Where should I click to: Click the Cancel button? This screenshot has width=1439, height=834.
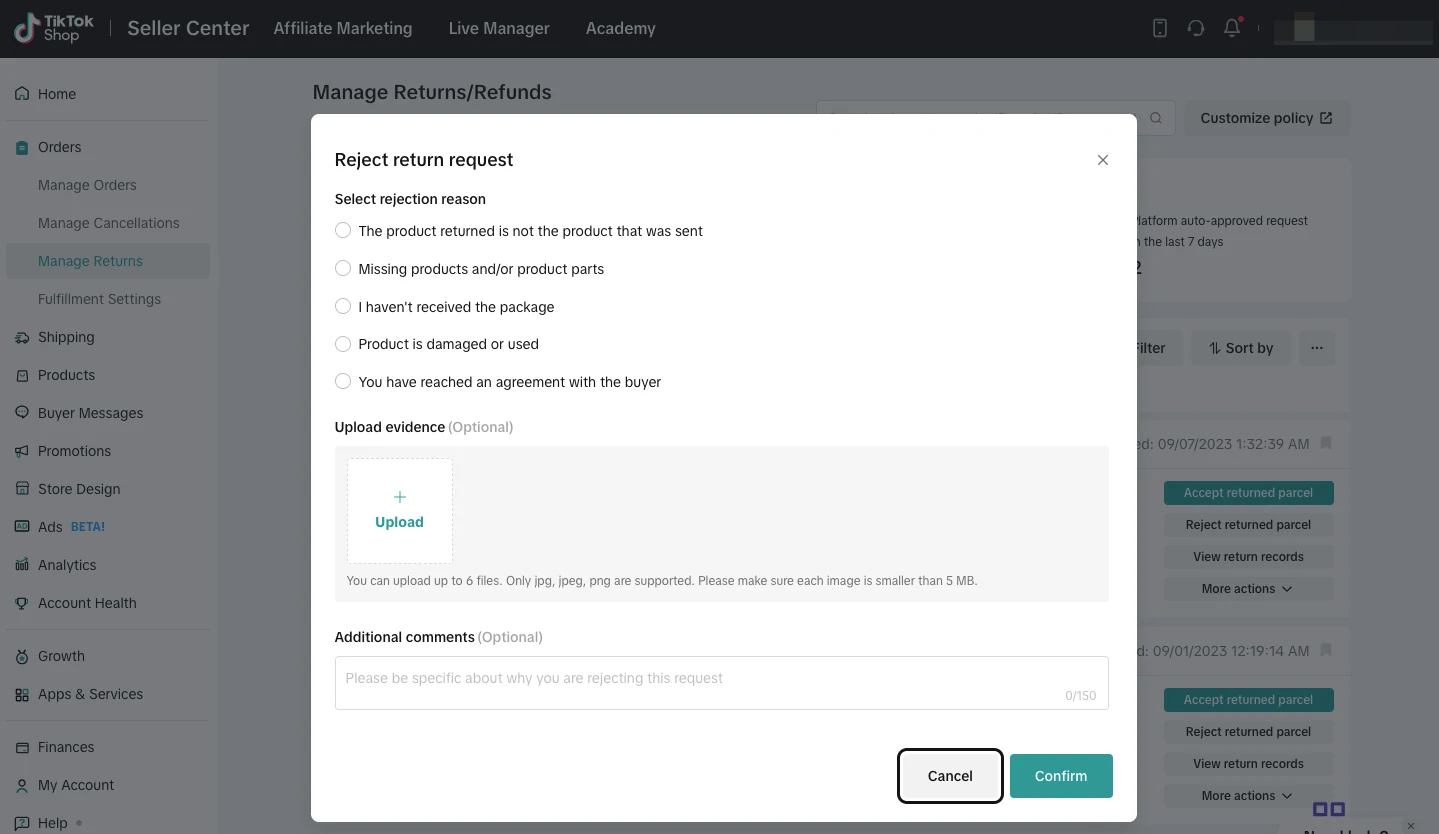(949, 776)
